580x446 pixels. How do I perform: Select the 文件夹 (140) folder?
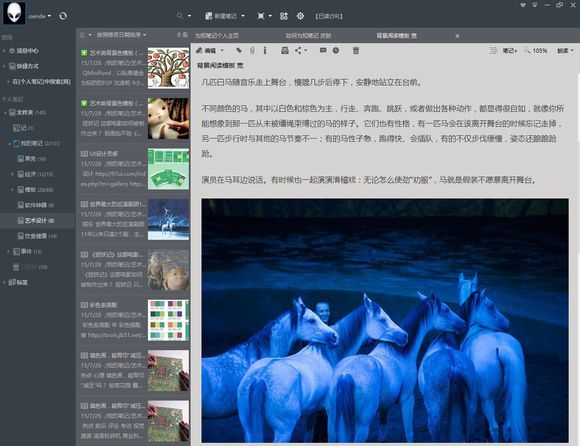[27, 112]
